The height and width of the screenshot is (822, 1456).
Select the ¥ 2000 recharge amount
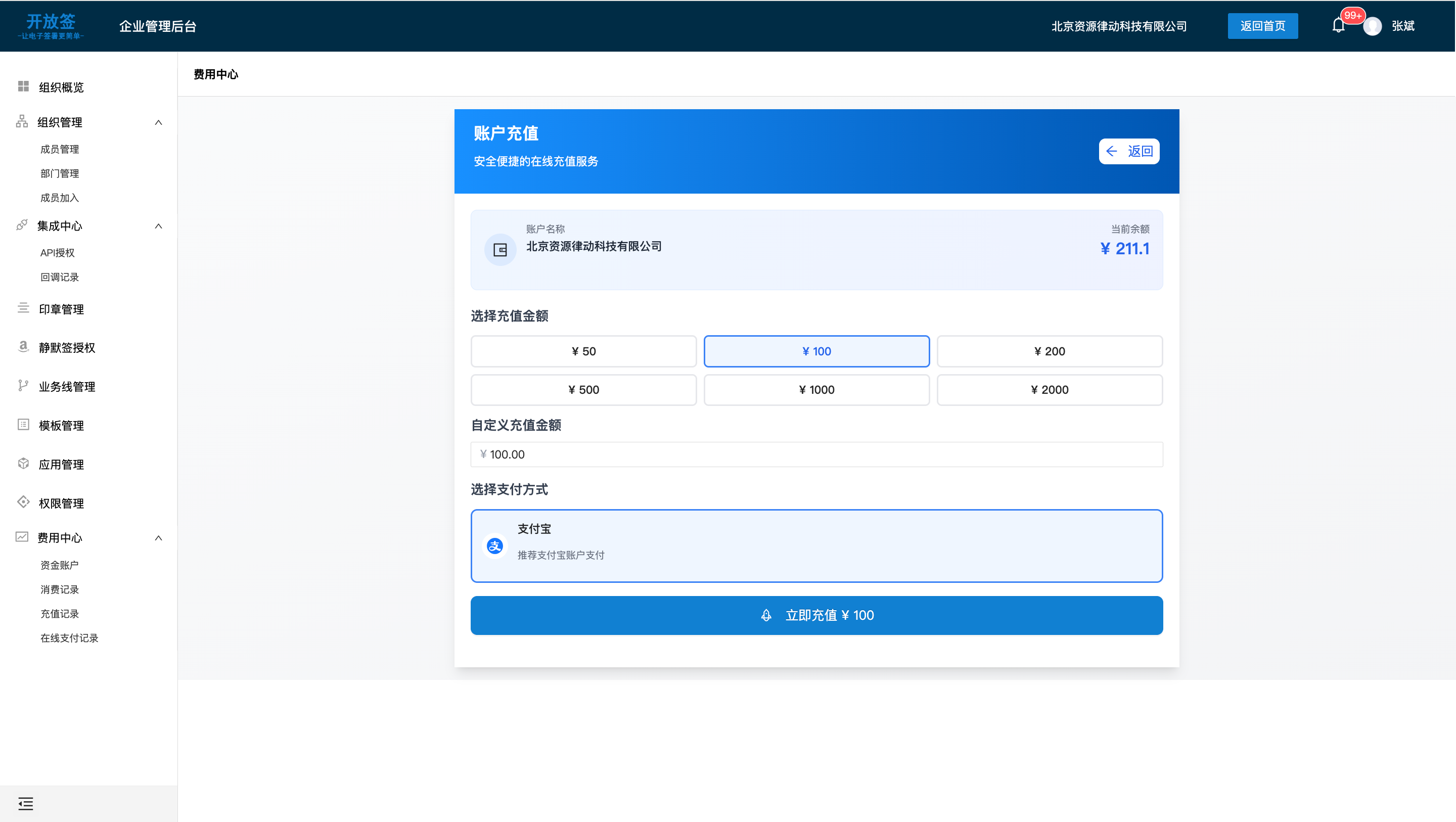tap(1049, 390)
